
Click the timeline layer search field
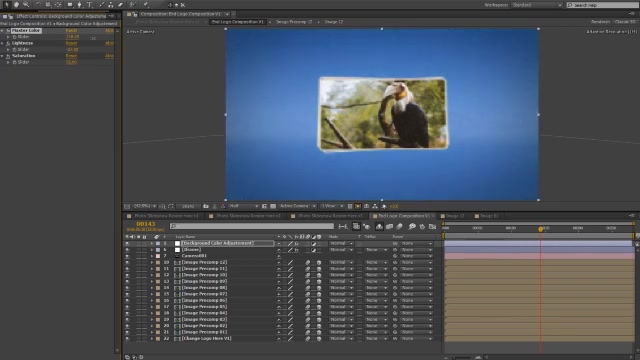pyautogui.click(x=252, y=226)
